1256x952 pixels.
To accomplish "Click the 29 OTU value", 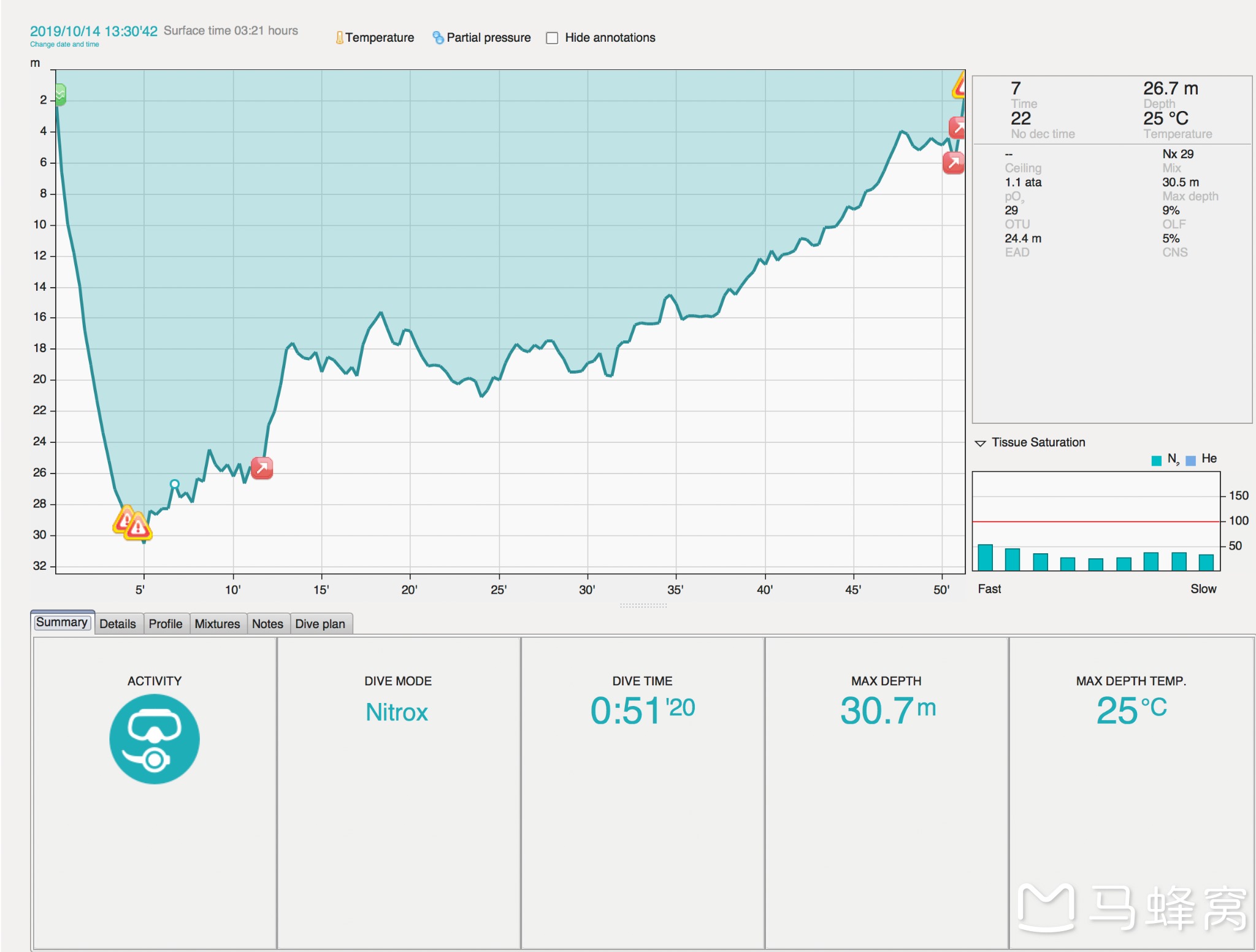I will click(1011, 210).
